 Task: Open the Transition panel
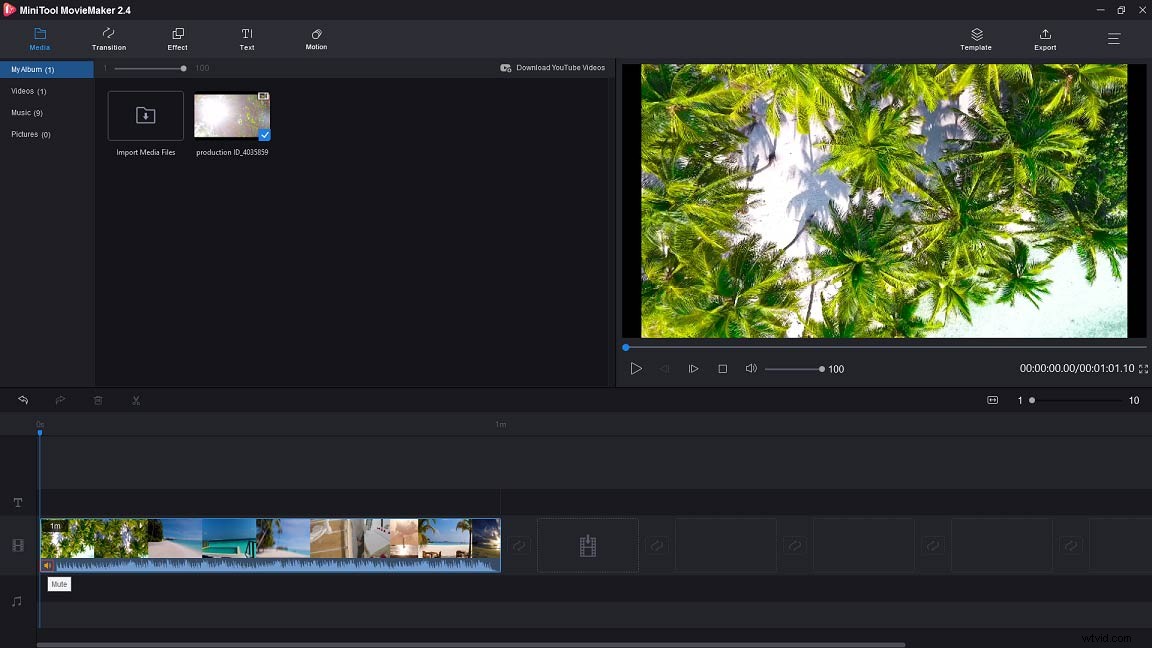coord(108,39)
